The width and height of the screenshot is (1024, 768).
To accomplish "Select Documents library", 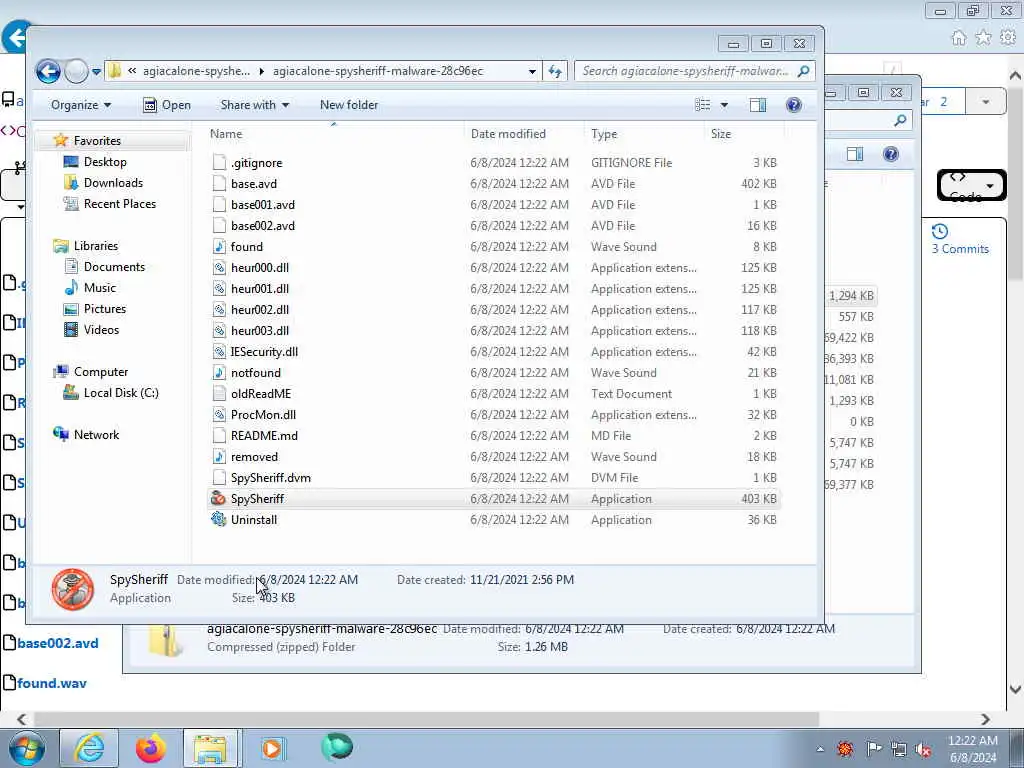I will click(x=114, y=266).
